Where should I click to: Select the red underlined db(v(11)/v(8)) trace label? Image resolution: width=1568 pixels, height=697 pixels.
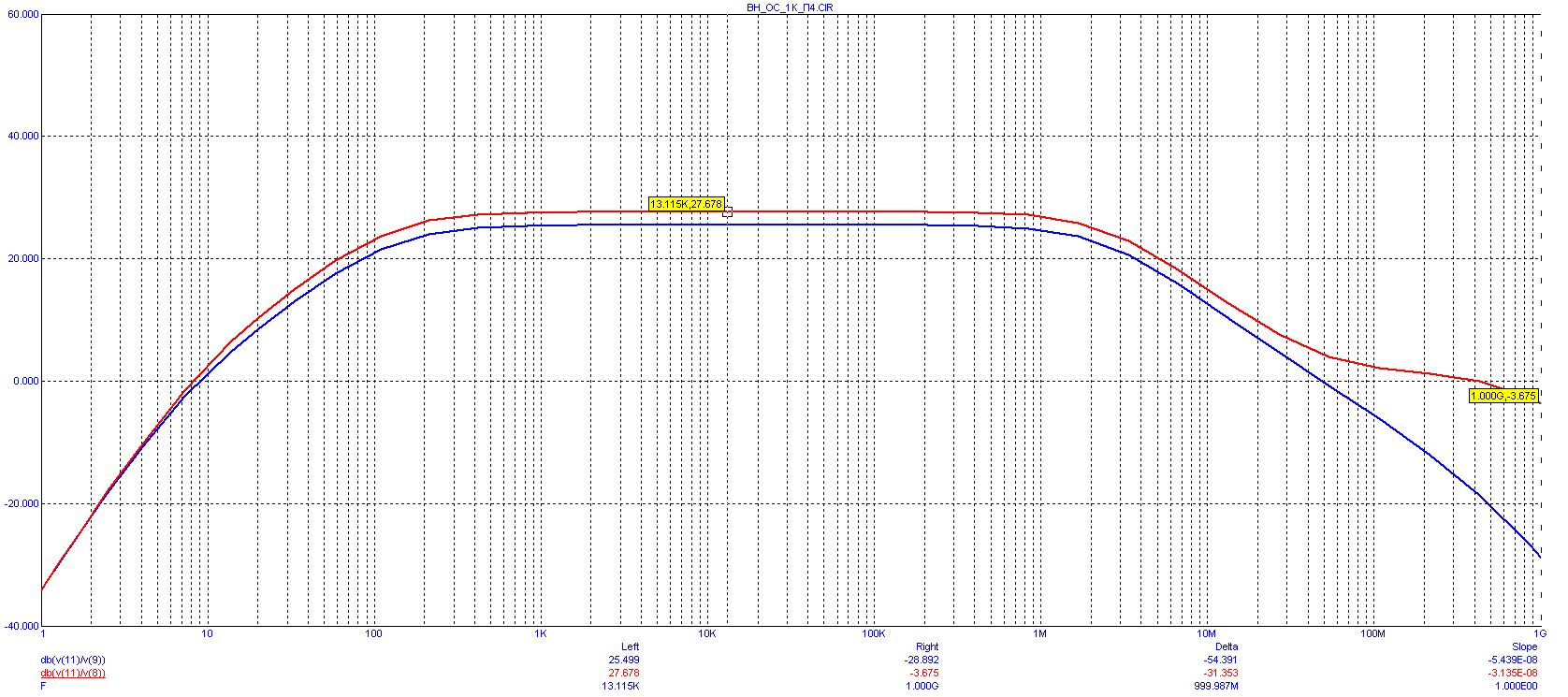[73, 673]
